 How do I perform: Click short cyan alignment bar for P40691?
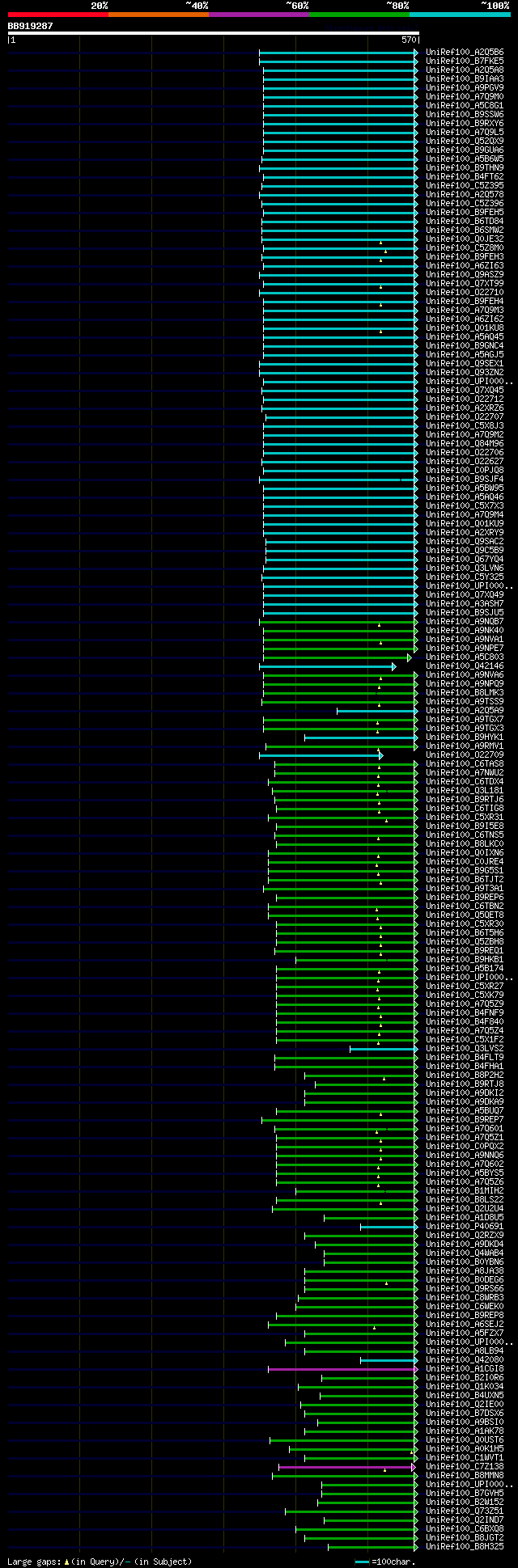point(389,1227)
